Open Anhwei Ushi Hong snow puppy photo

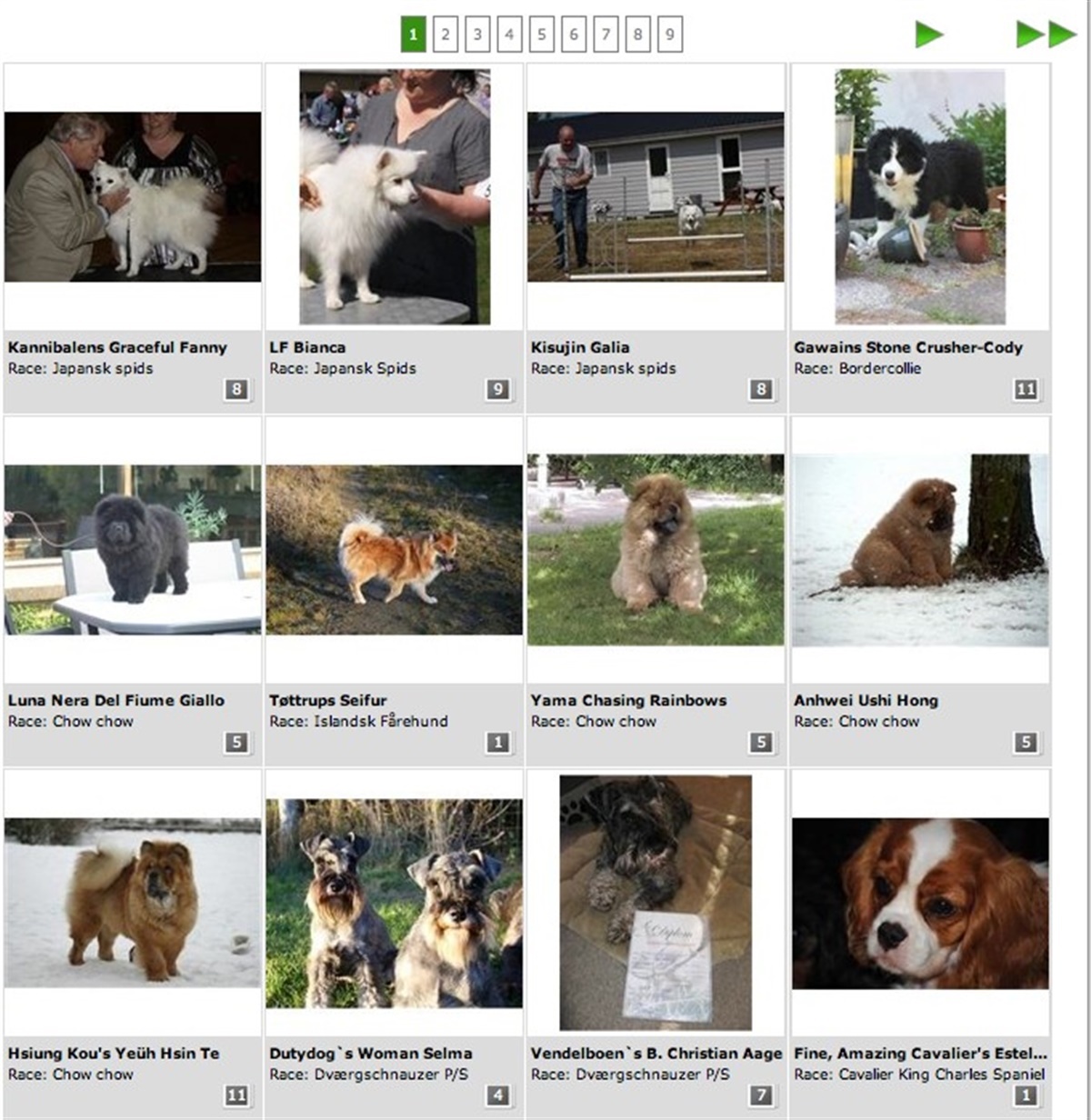[920, 550]
